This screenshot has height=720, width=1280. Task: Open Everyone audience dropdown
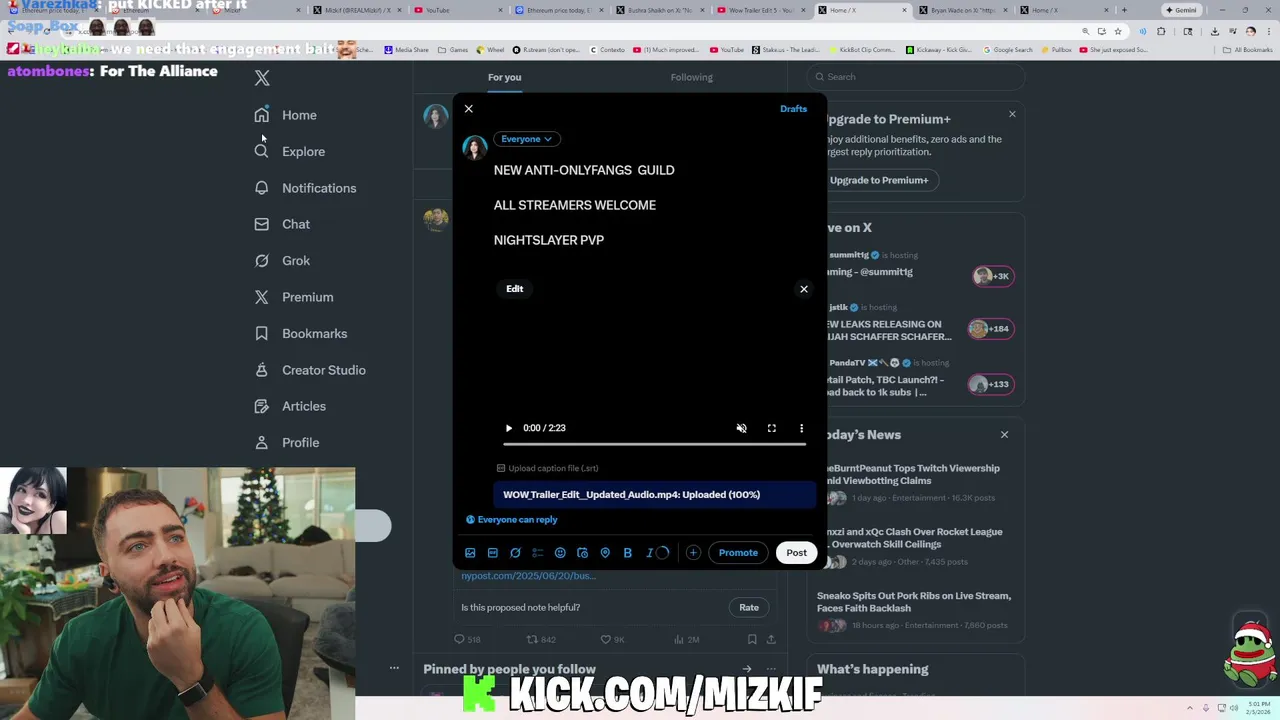pos(526,139)
